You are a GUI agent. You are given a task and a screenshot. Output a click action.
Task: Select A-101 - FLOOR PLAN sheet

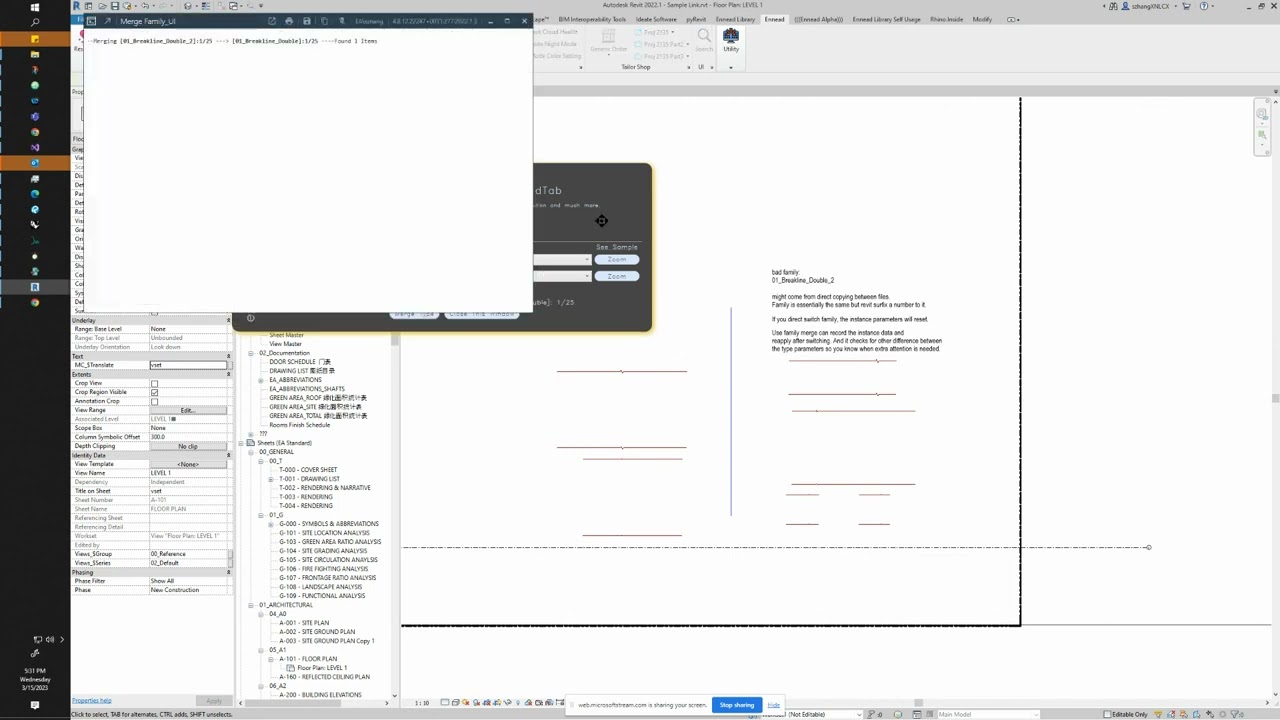pos(308,659)
